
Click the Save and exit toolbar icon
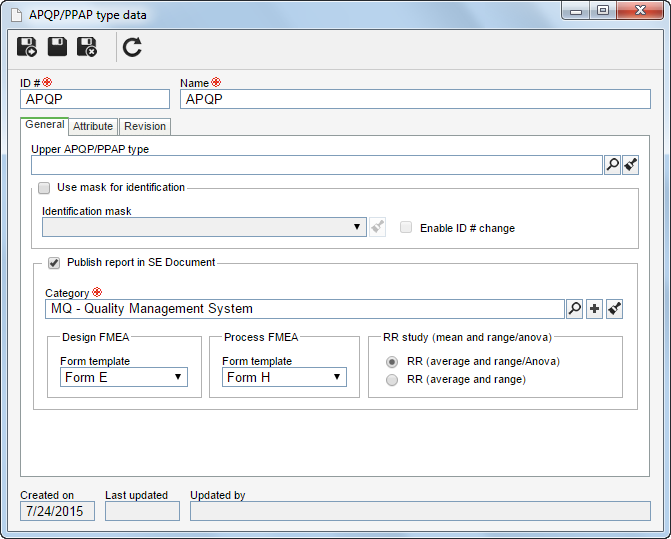tap(87, 47)
